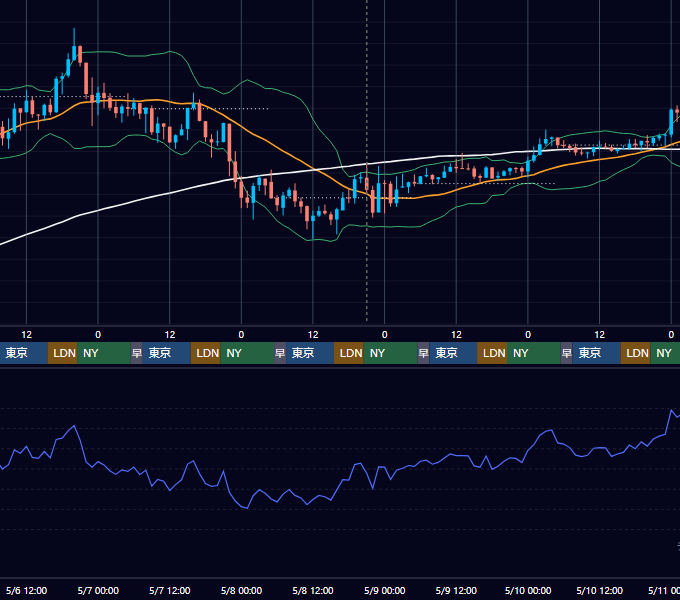Select the 東京 session block on 5/10
Viewport: 680px width, 600px height.
[x=596, y=353]
